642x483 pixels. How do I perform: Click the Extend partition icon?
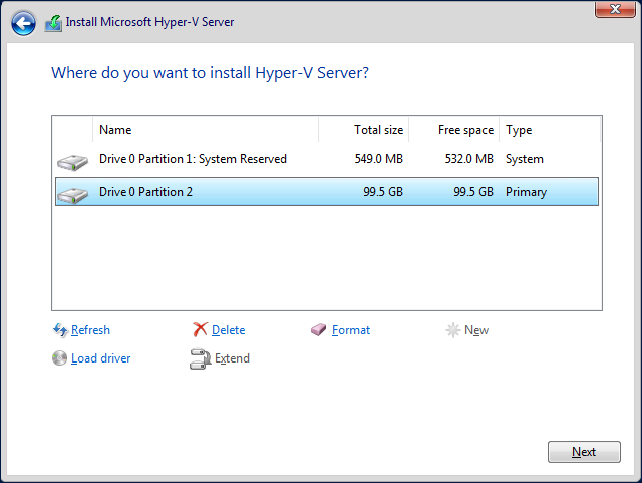[200, 359]
